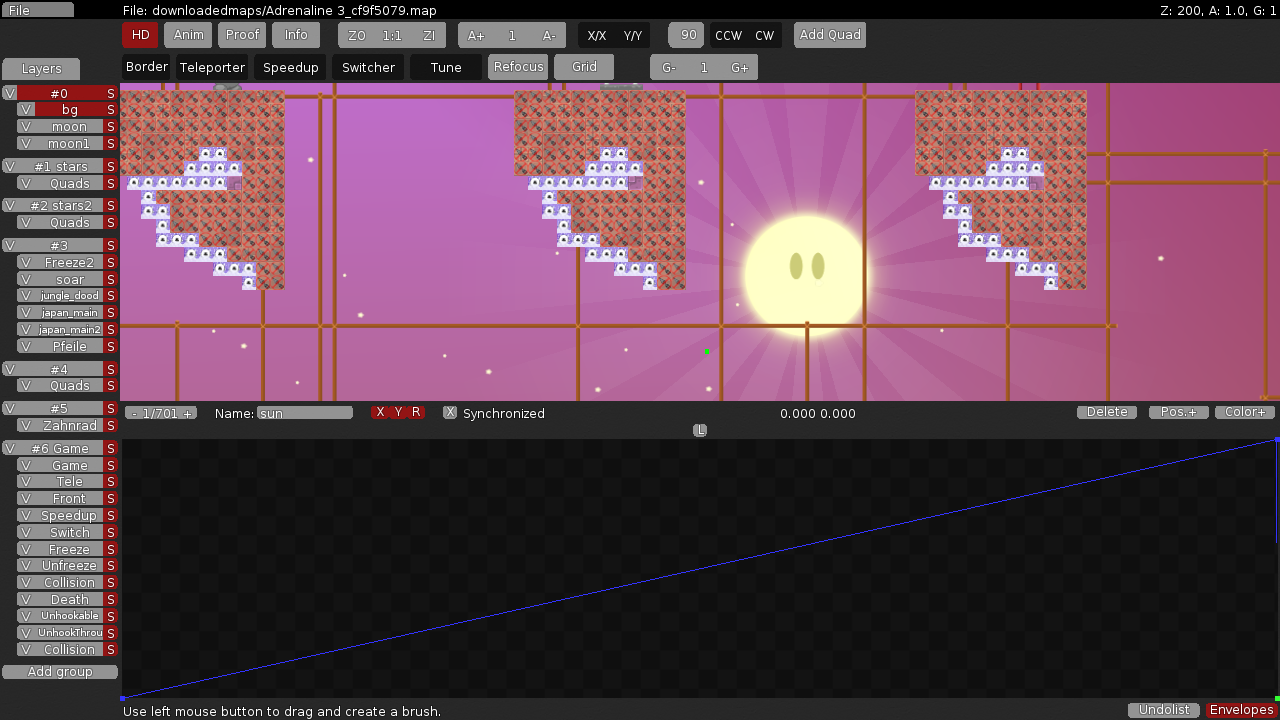Open the Undolist panel

tap(1164, 710)
